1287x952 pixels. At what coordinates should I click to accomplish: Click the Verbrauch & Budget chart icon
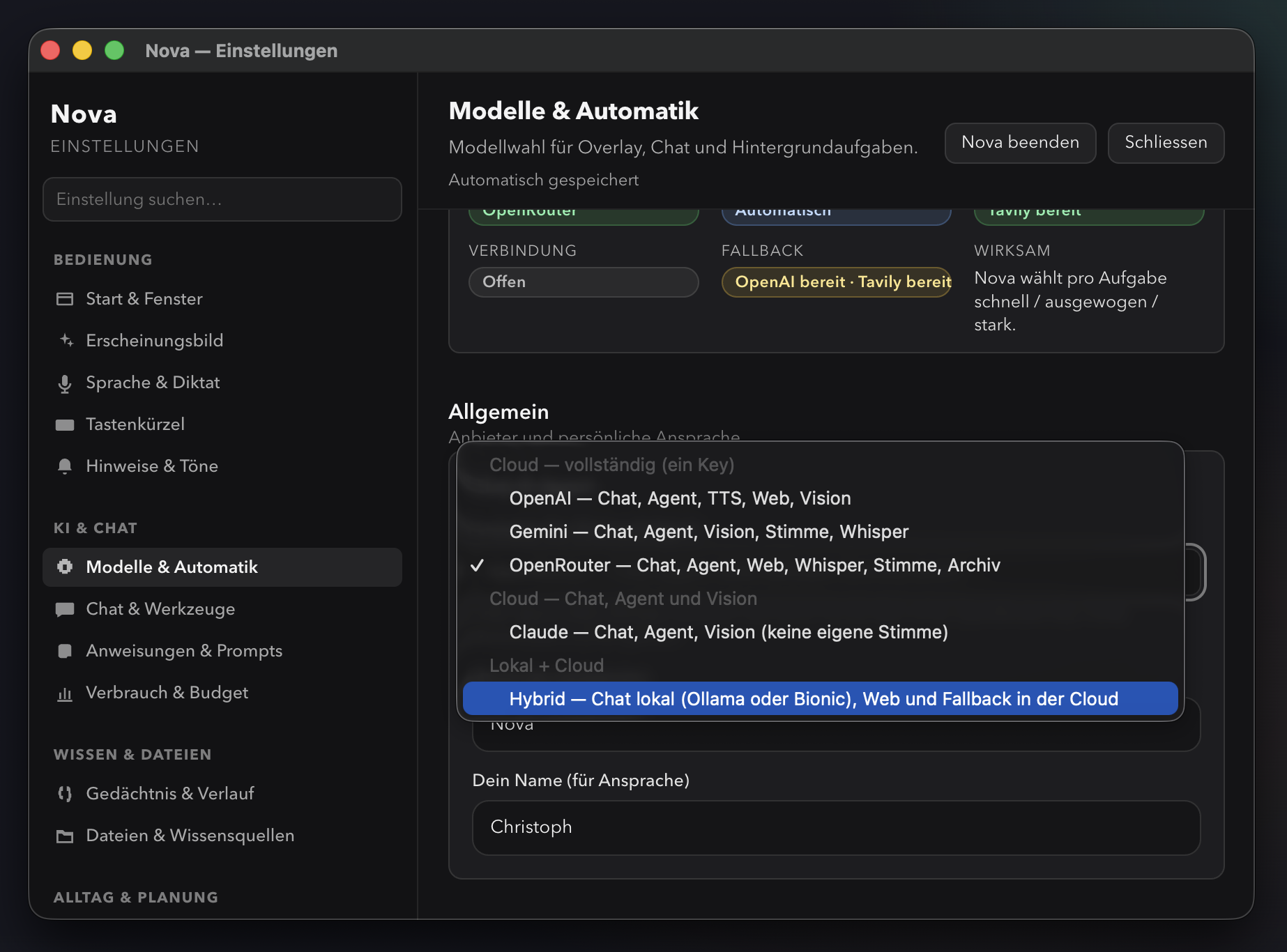pos(65,693)
